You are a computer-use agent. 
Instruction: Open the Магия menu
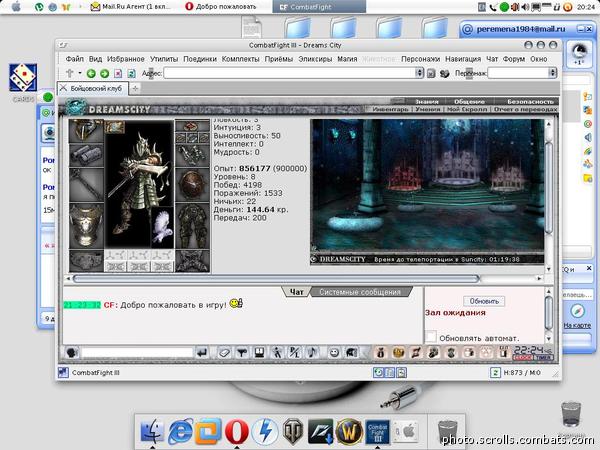347,59
